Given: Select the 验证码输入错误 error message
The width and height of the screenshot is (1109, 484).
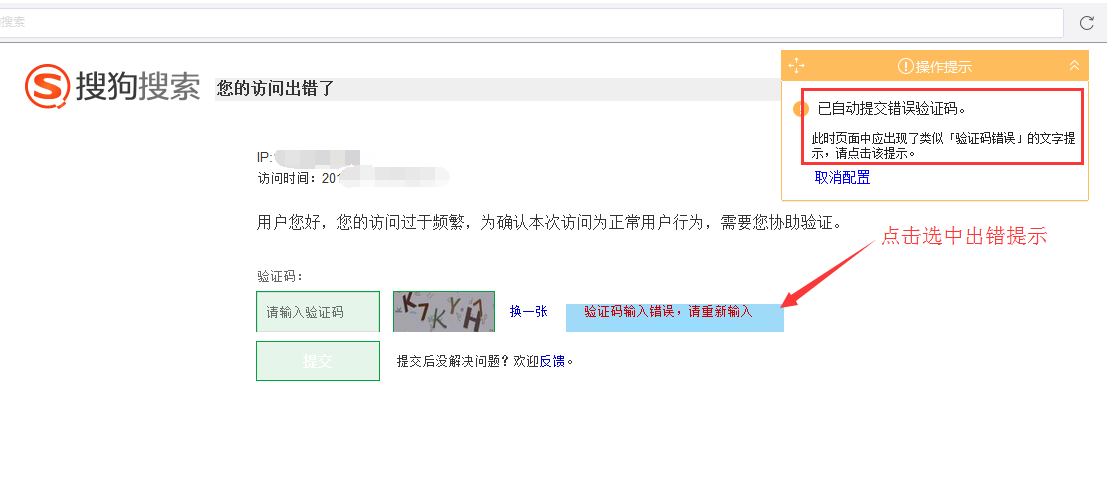Looking at the screenshot, I should [x=668, y=311].
